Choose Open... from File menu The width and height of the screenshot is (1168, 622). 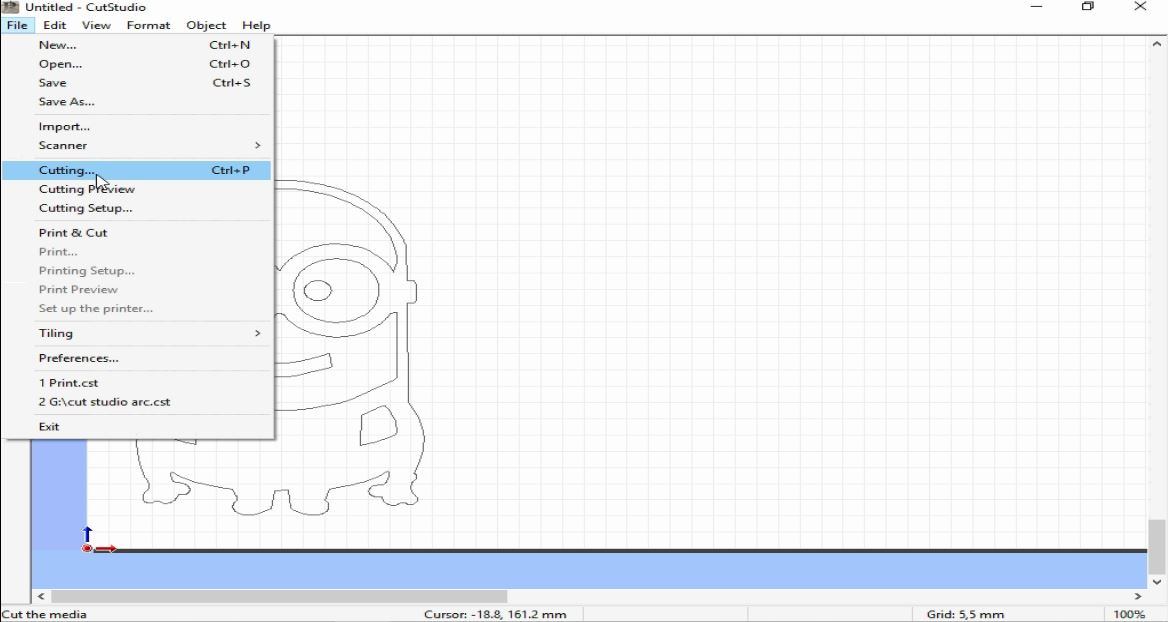pos(136,64)
